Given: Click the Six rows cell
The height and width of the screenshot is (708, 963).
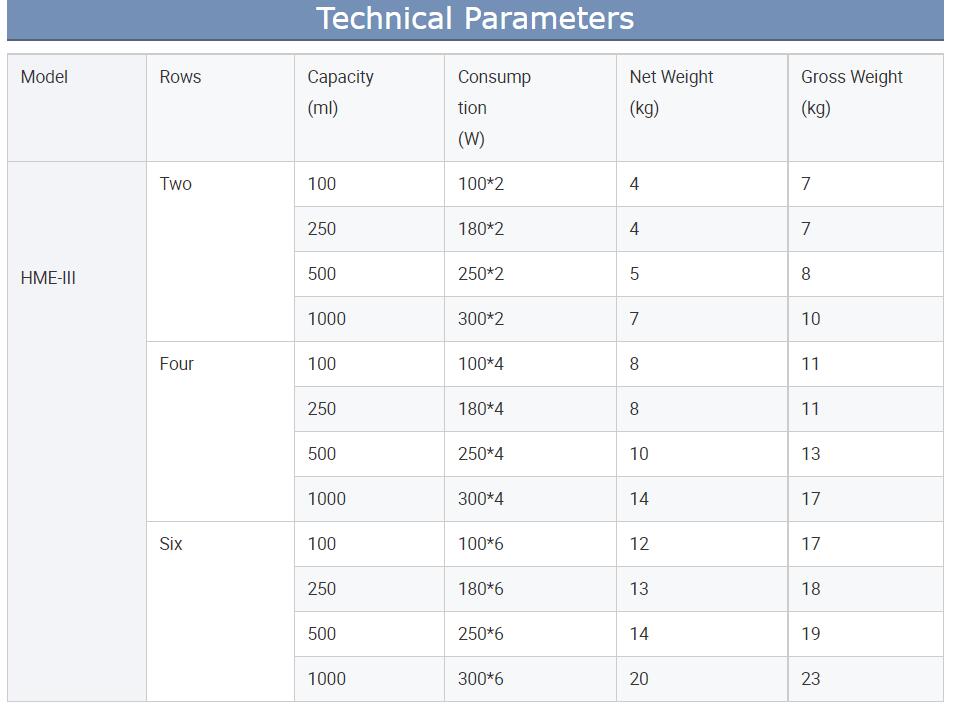Looking at the screenshot, I should point(171,544).
